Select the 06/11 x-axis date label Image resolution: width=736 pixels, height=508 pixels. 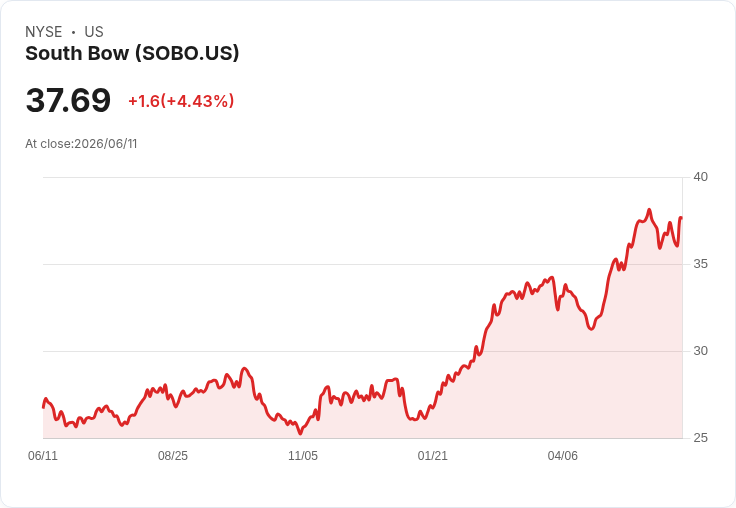coord(43,455)
